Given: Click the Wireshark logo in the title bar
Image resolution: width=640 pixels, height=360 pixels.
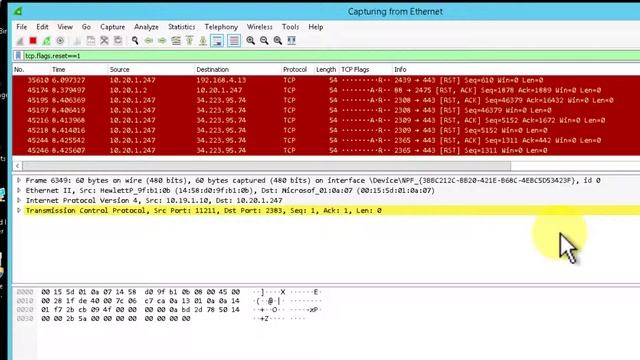Looking at the screenshot, I should (18, 11).
